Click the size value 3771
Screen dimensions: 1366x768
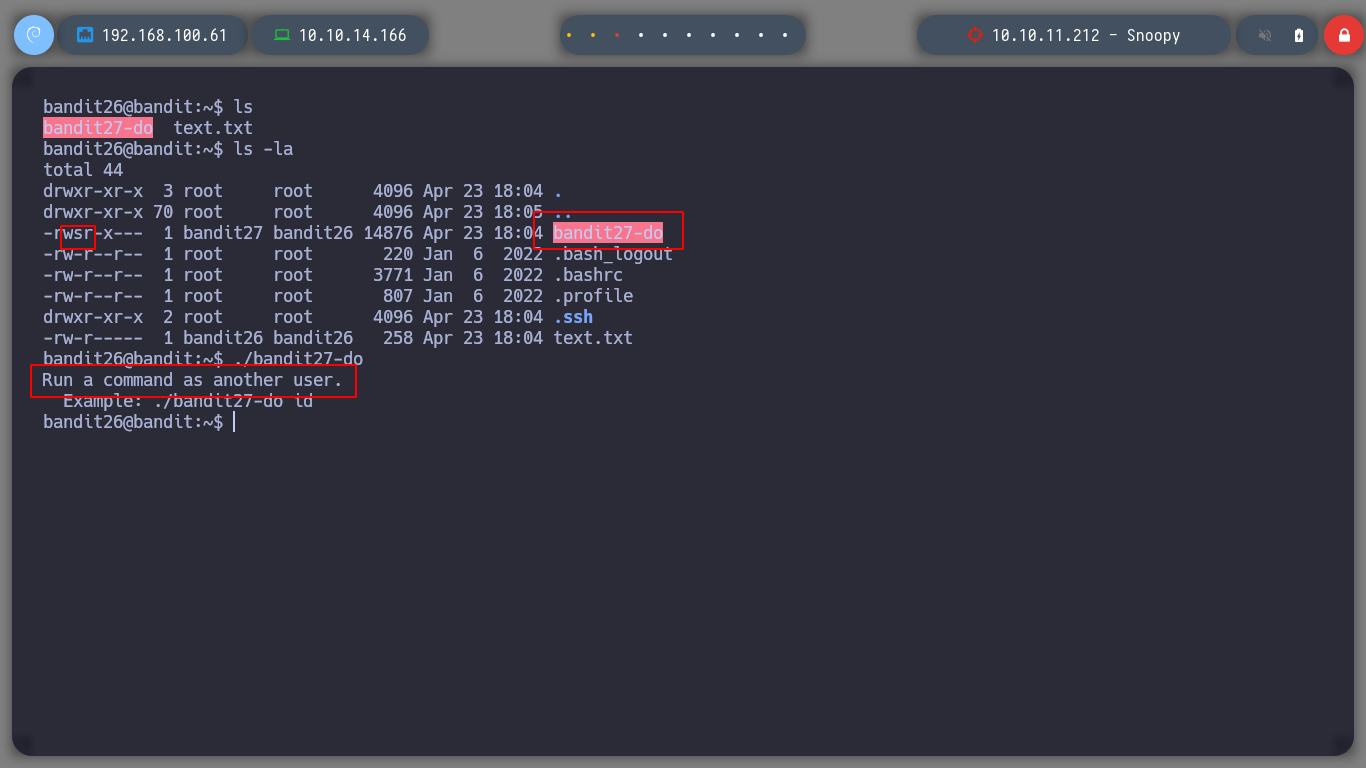[x=393, y=275]
